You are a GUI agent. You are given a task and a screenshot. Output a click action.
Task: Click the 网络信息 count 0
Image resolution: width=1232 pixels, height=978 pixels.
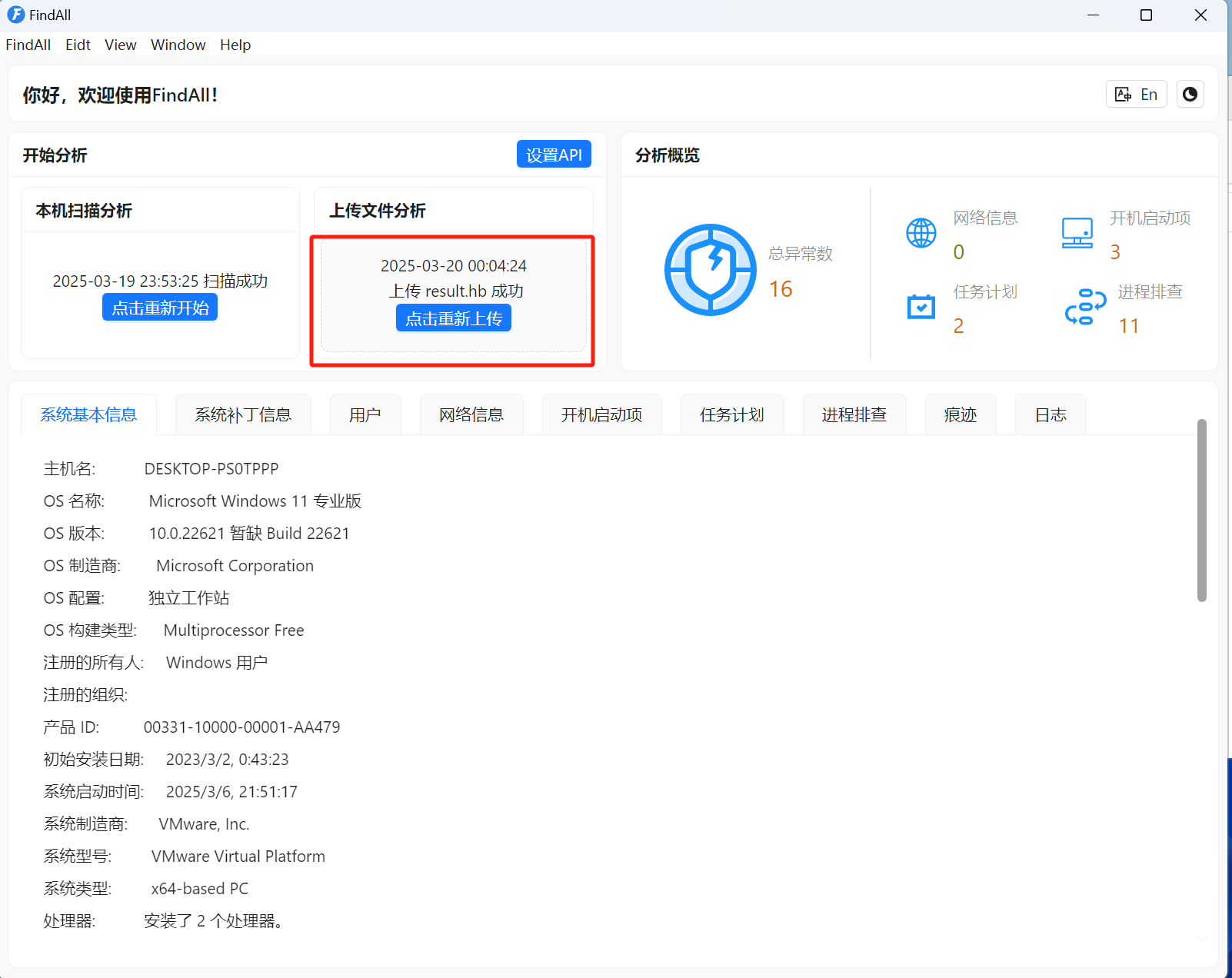coord(958,252)
